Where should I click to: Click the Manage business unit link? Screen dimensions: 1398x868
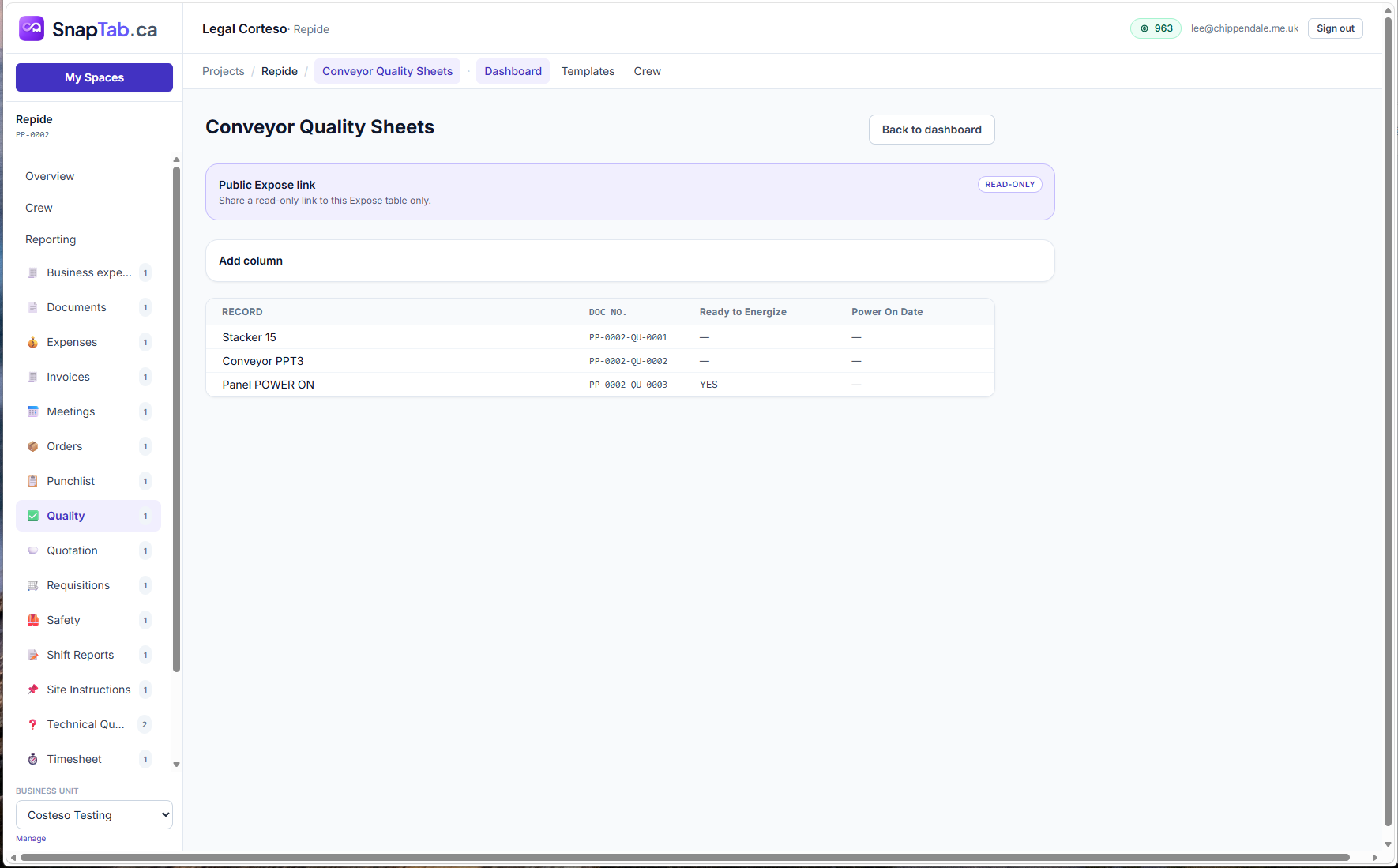coord(31,839)
